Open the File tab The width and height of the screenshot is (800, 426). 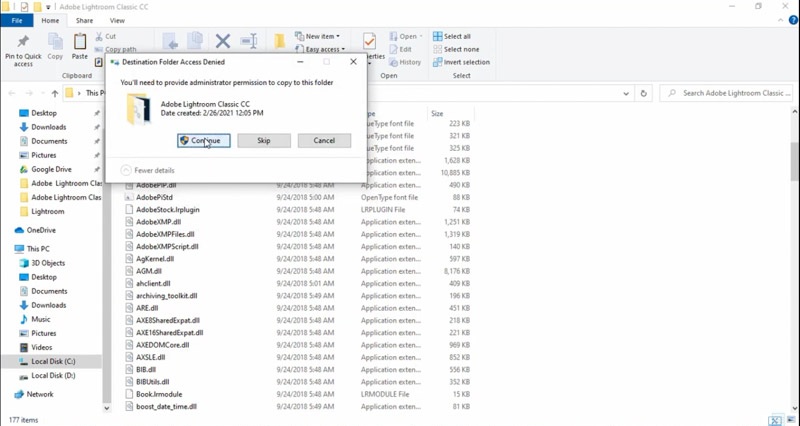coord(17,20)
